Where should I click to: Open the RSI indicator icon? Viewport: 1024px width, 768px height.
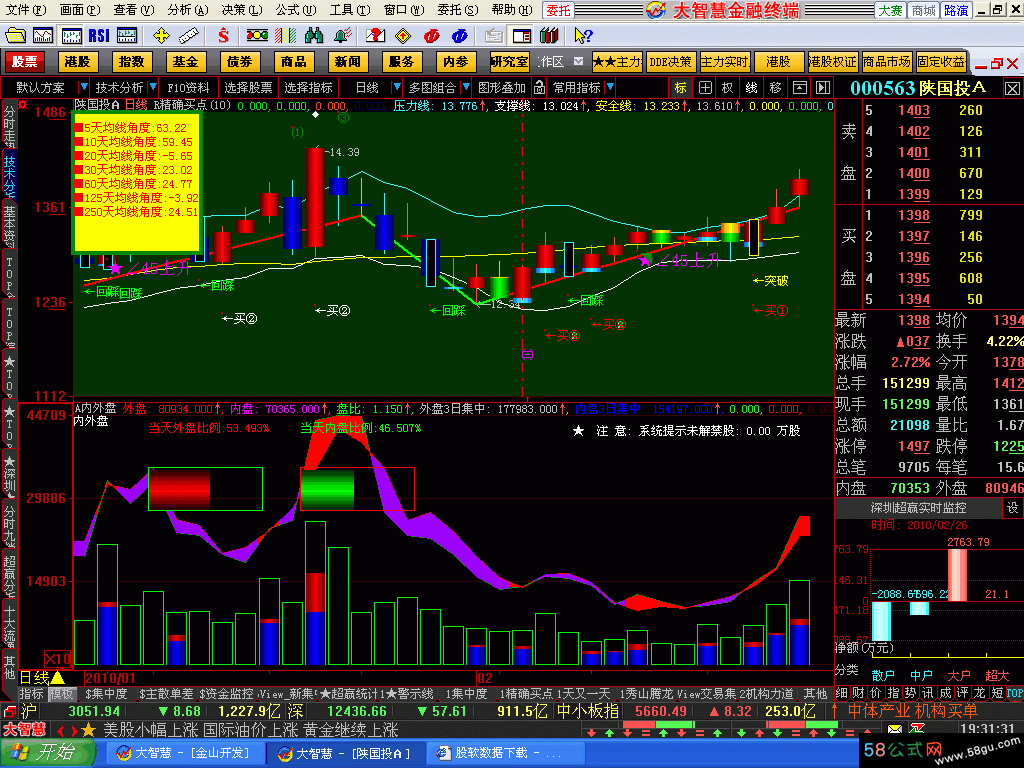coord(99,35)
